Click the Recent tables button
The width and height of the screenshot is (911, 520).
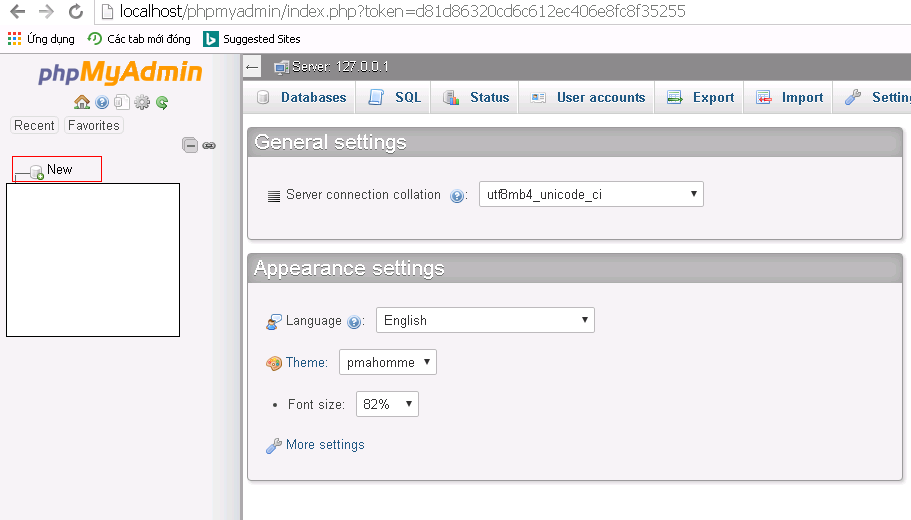point(34,125)
